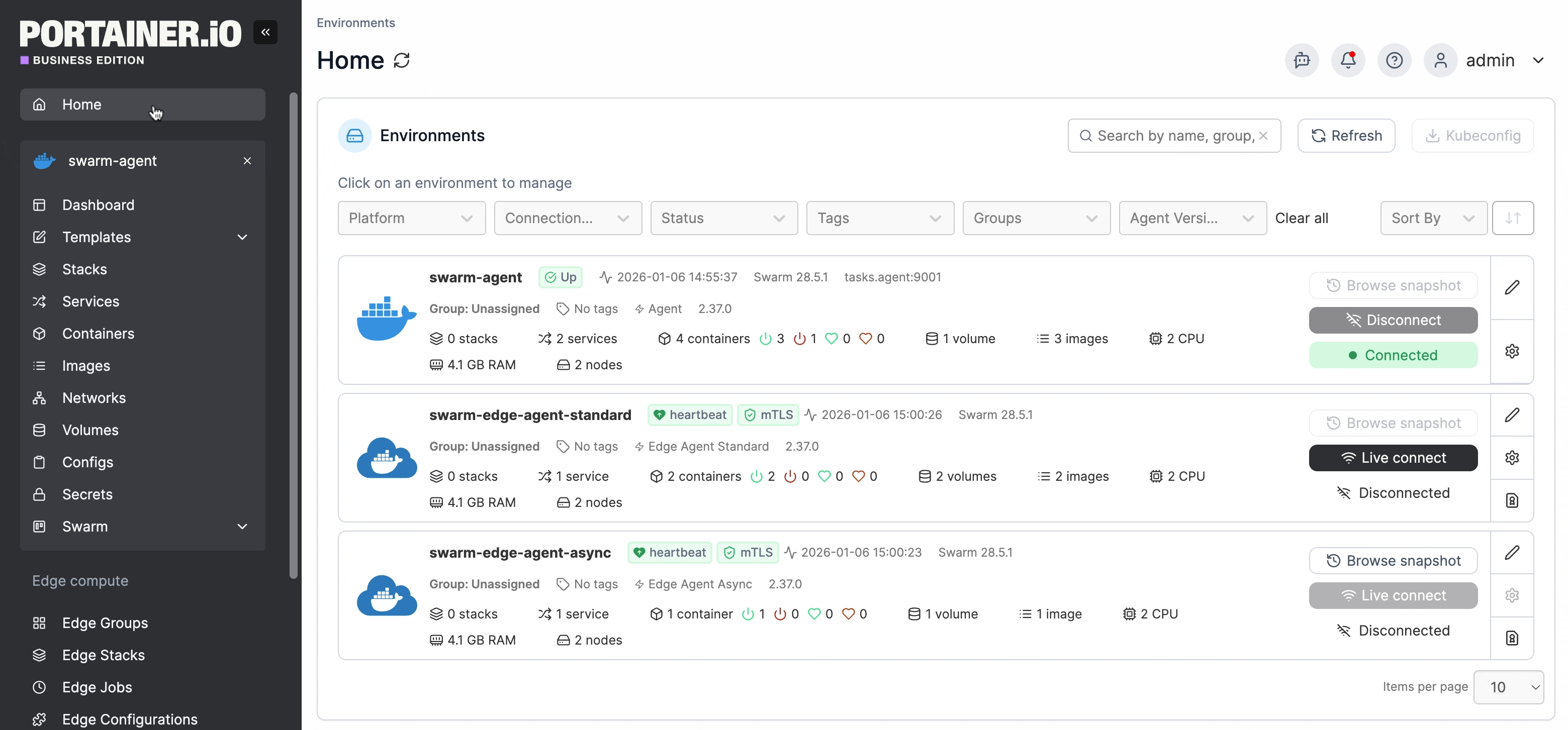Viewport: 1568px width, 730px height.
Task: Toggle the sort order direction button
Action: (1513, 219)
